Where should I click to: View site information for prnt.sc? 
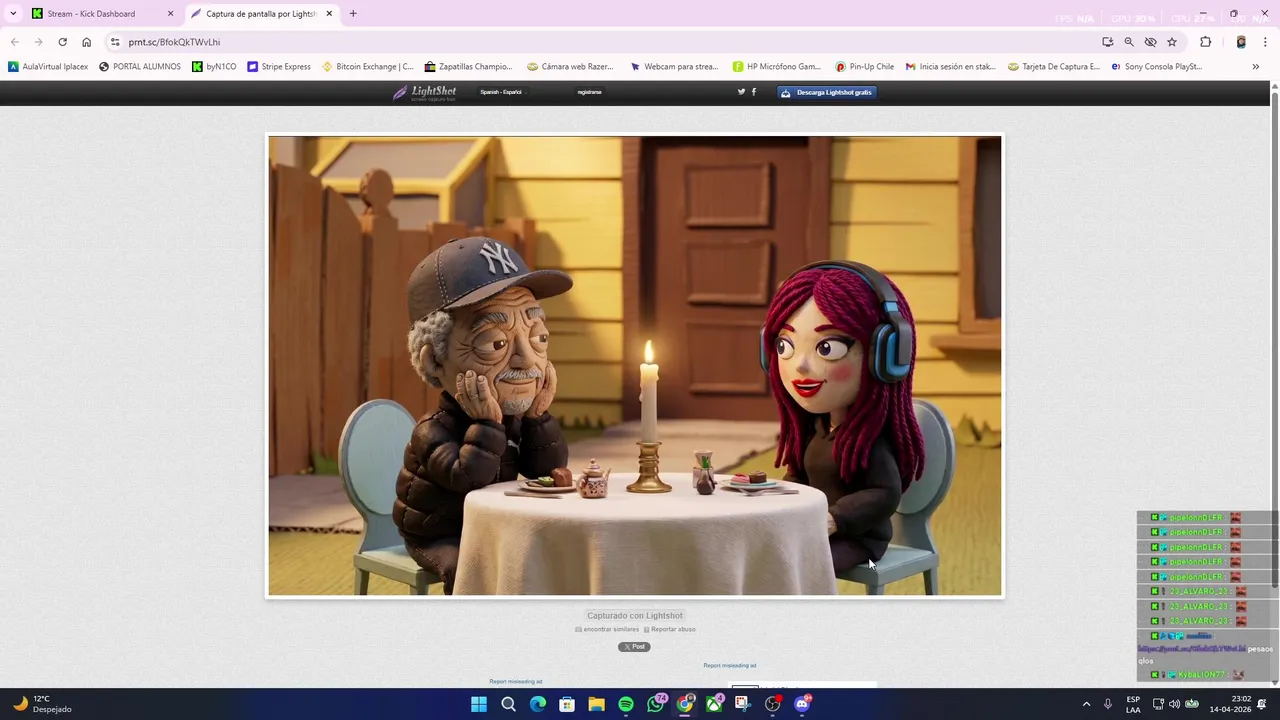115,42
